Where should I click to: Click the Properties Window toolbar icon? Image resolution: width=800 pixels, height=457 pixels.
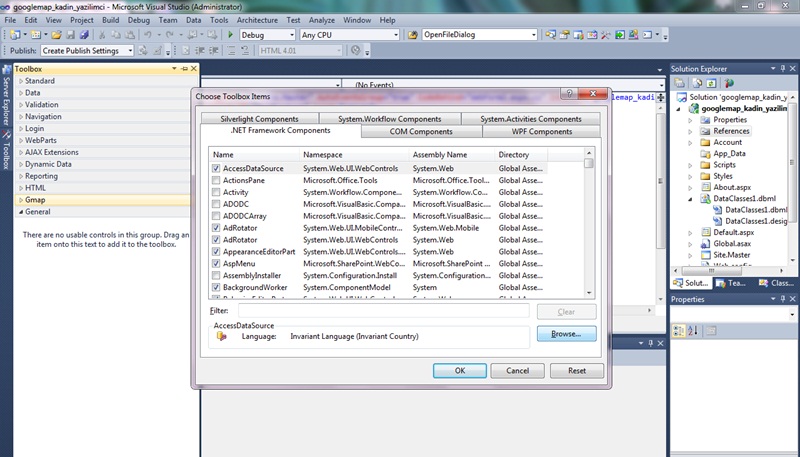564,35
